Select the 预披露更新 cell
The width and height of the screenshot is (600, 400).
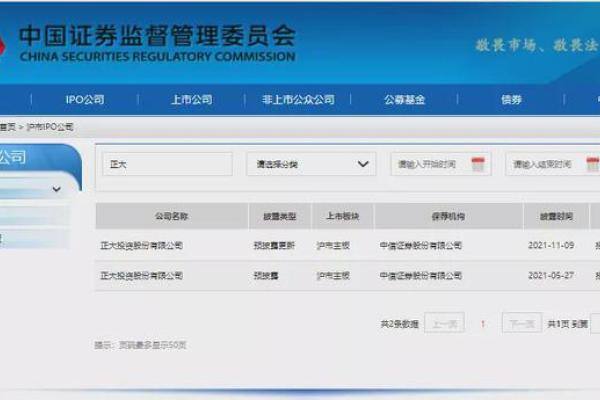[274, 245]
